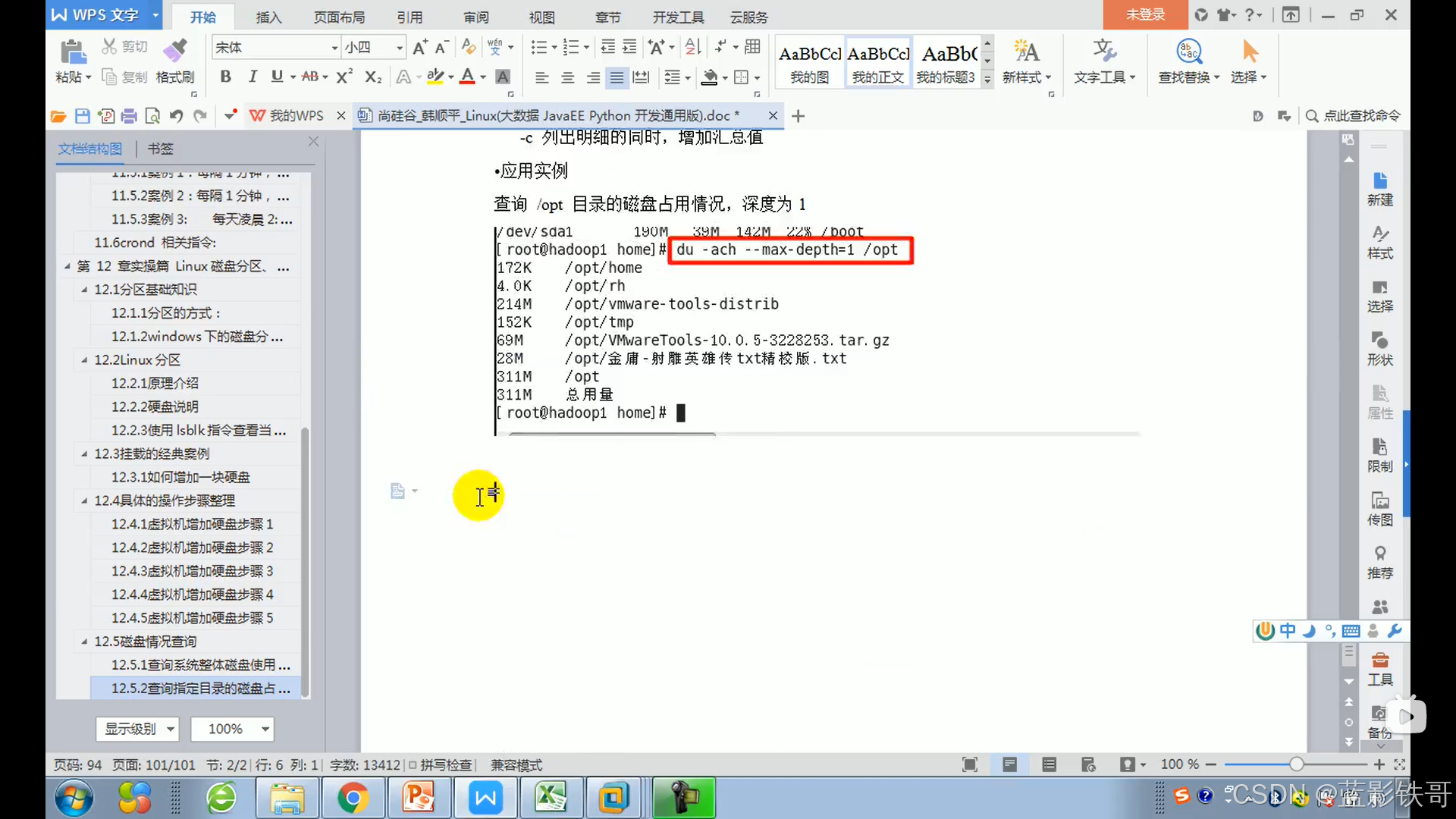Click the print icon in quick toolbar
Image resolution: width=1456 pixels, height=819 pixels.
[x=129, y=116]
